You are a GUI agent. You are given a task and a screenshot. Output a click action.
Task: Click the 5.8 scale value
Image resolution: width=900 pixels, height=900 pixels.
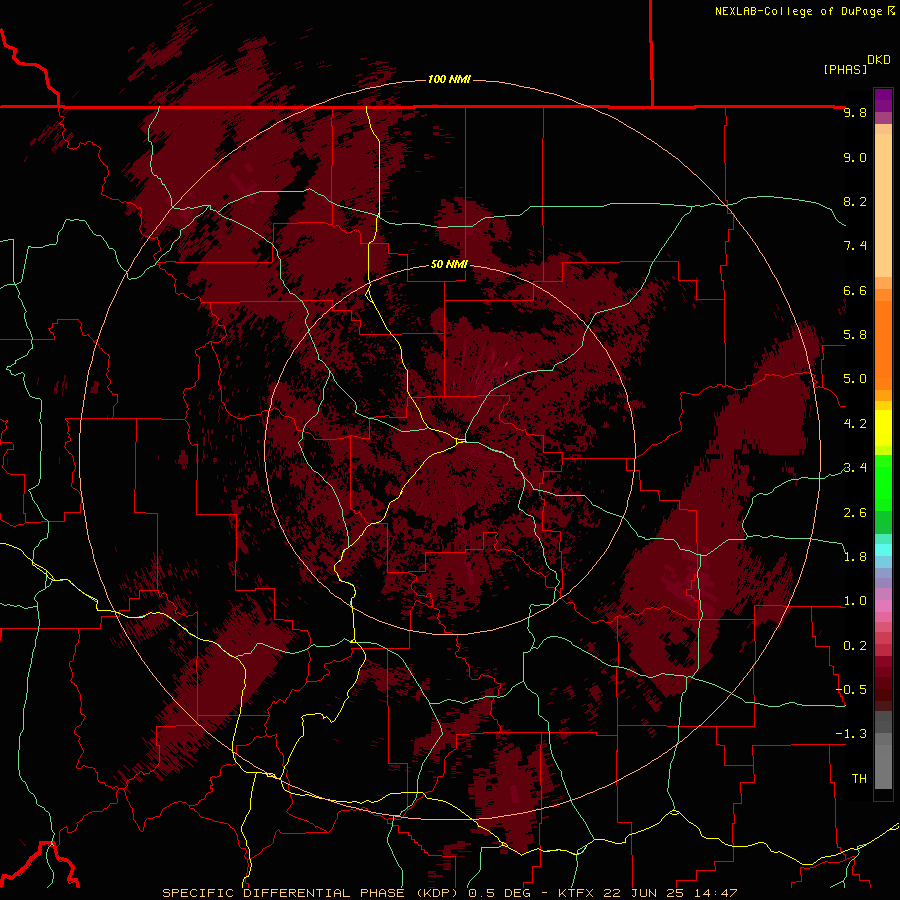(x=855, y=335)
